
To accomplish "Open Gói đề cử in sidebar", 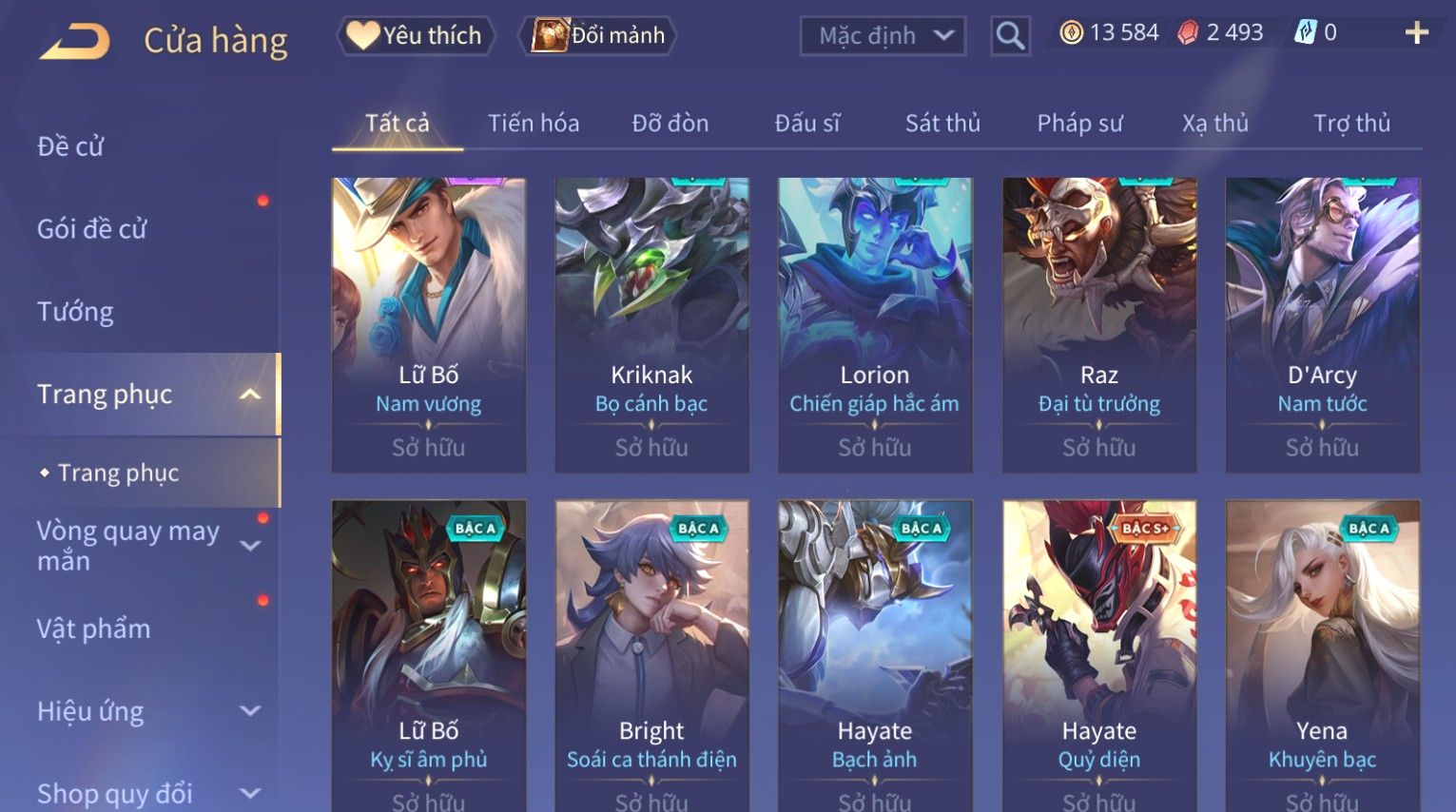I will (92, 229).
